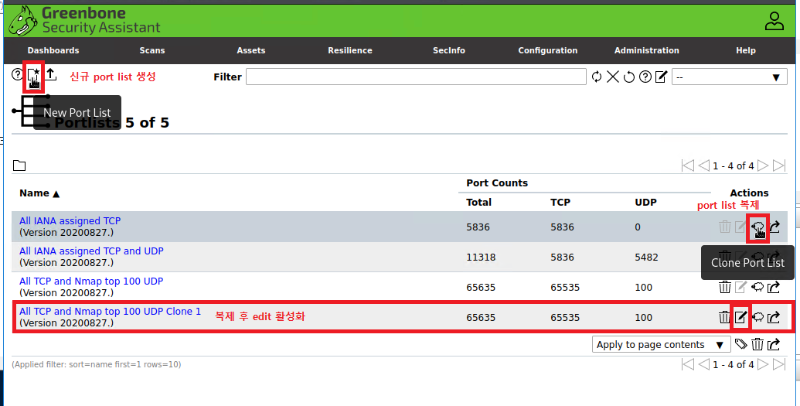Open the saved filter dropdown
Image resolution: width=800 pixels, height=406 pixels.
730,77
